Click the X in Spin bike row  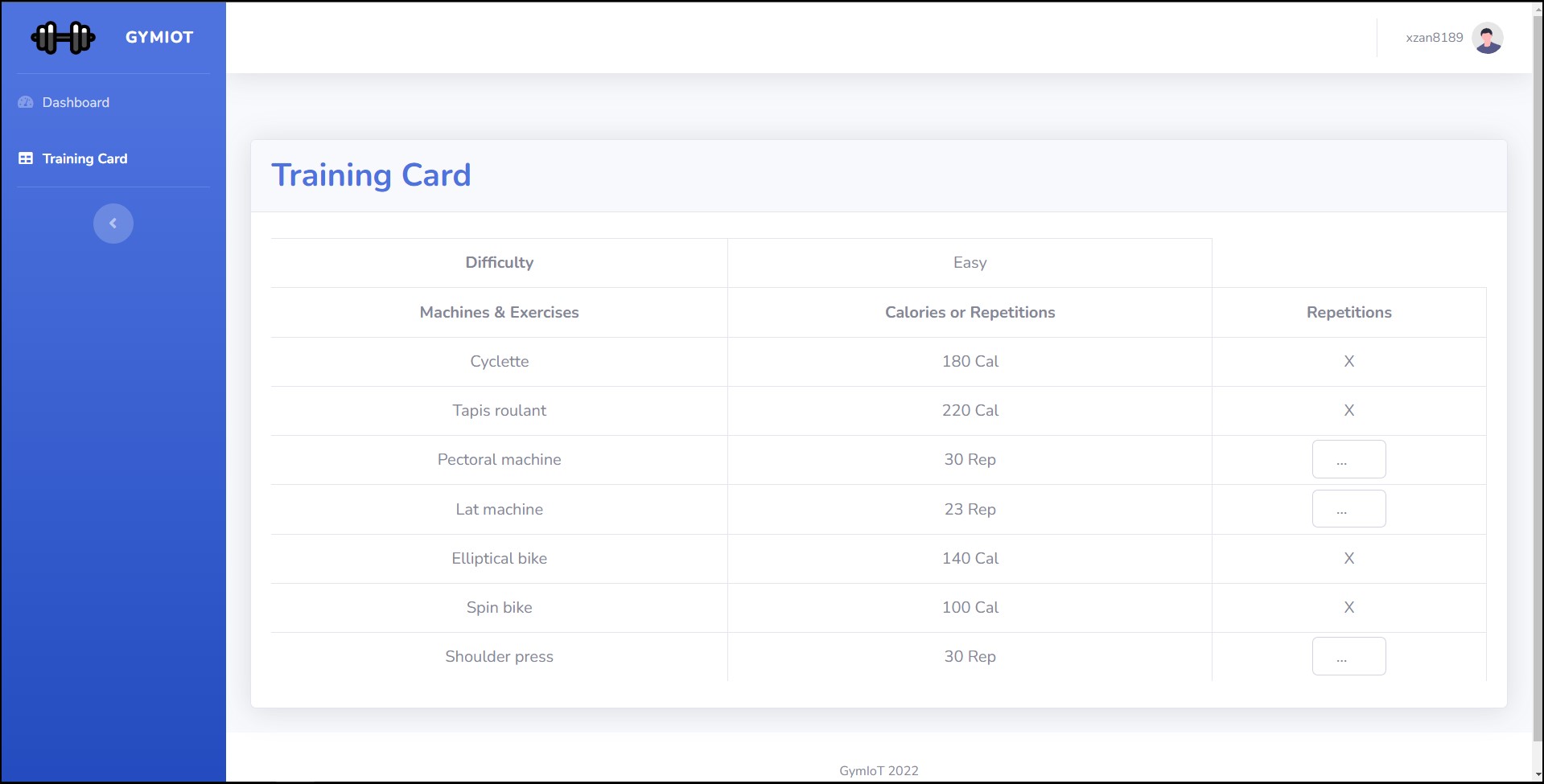point(1348,607)
